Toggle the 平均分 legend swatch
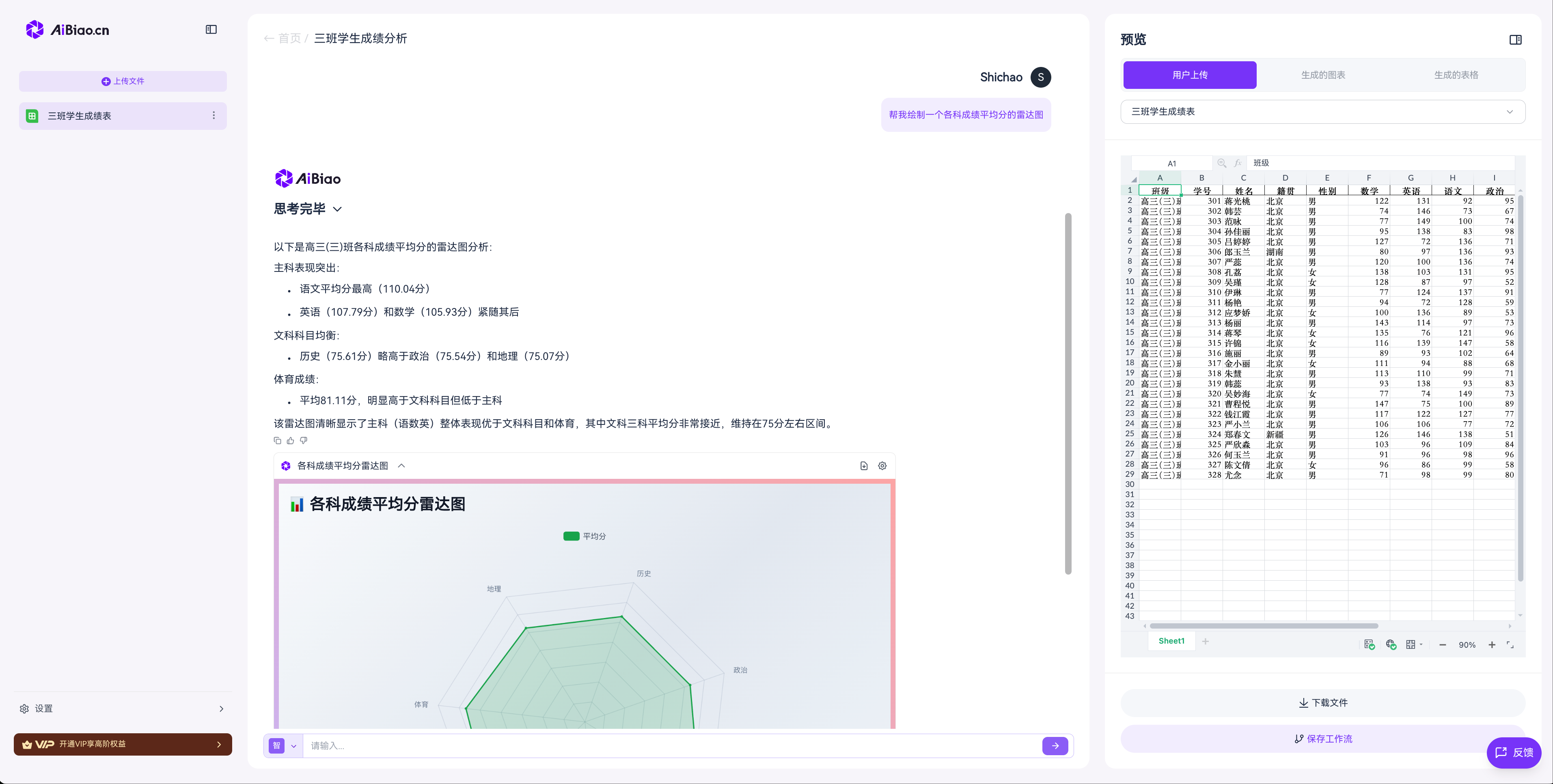 tap(571, 536)
